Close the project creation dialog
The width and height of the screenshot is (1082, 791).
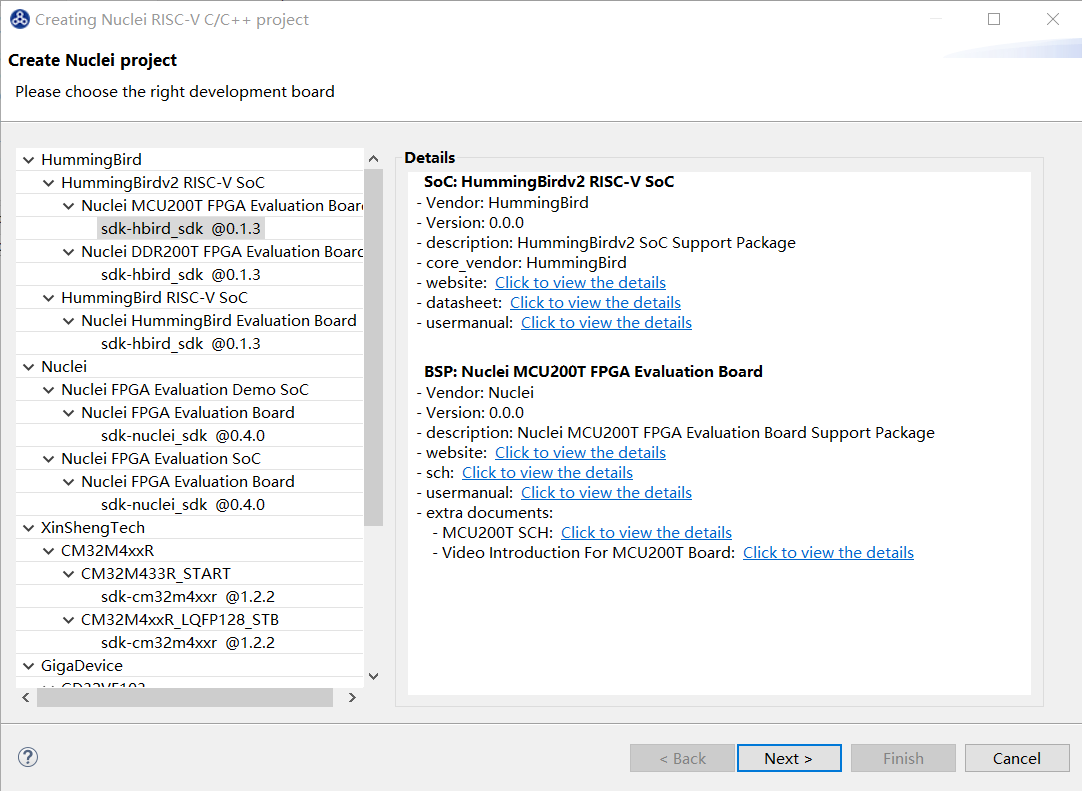click(1052, 19)
